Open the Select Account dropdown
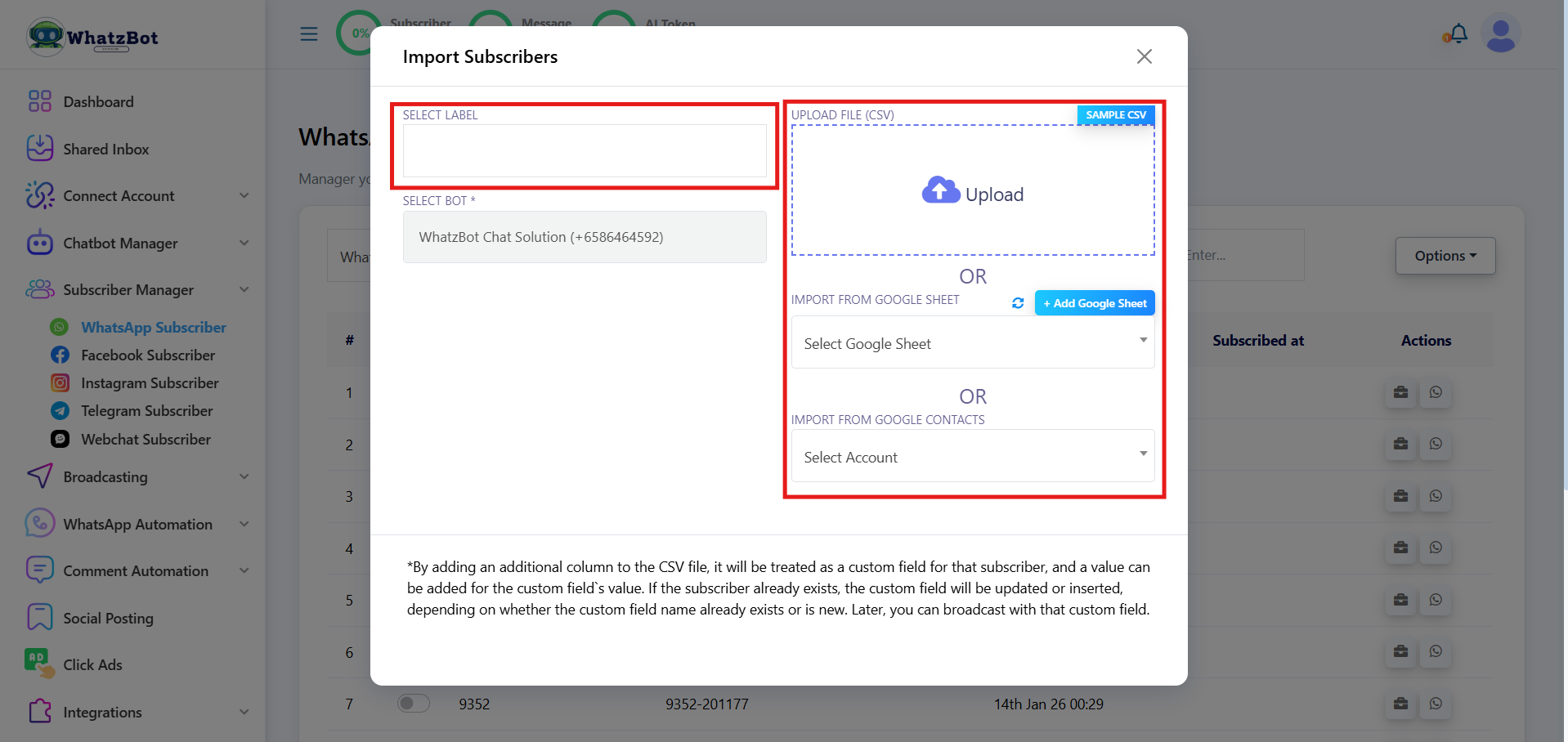Screen dimensions: 1568x742 coord(971,456)
